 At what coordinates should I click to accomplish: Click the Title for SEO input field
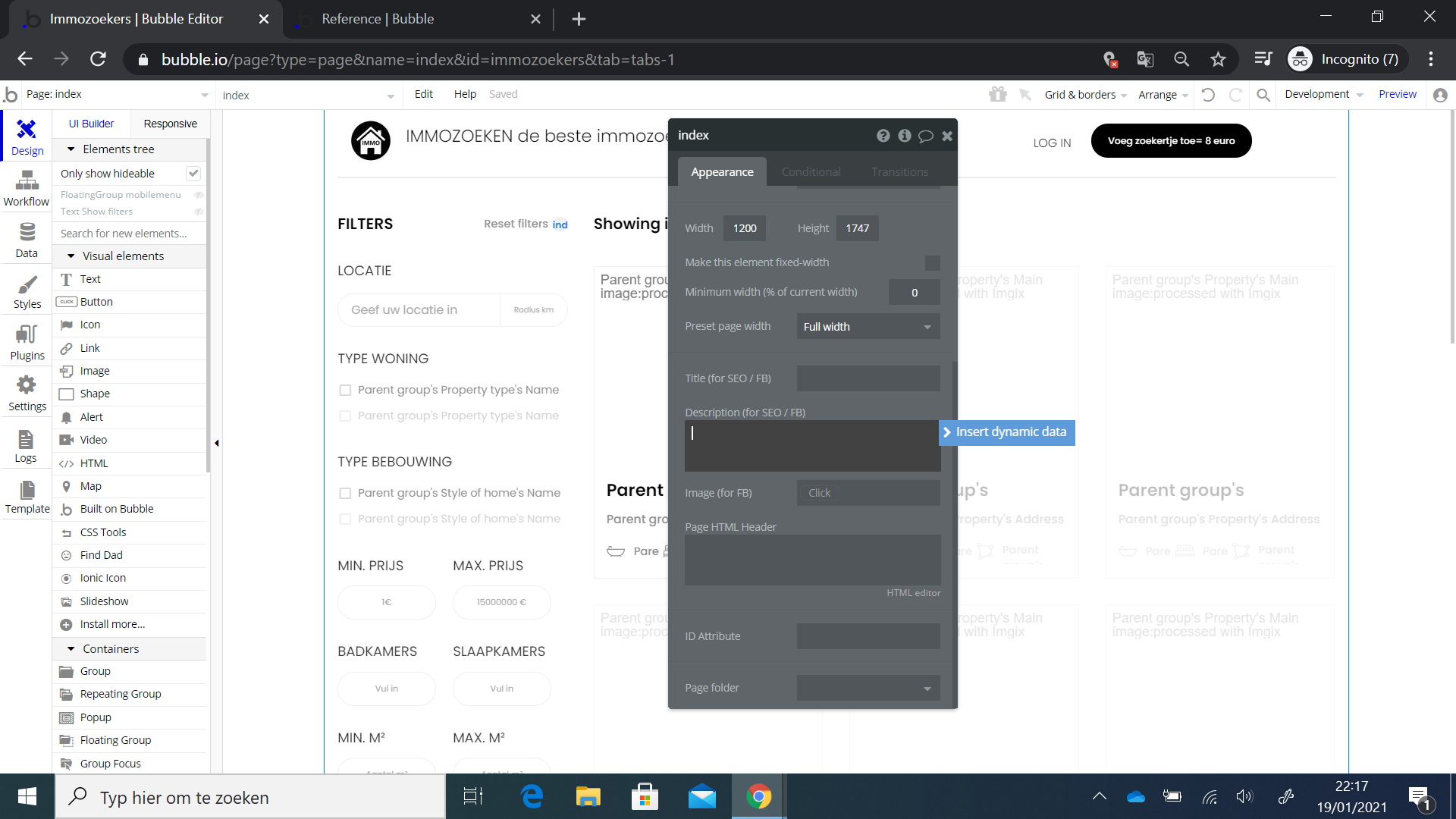point(868,378)
